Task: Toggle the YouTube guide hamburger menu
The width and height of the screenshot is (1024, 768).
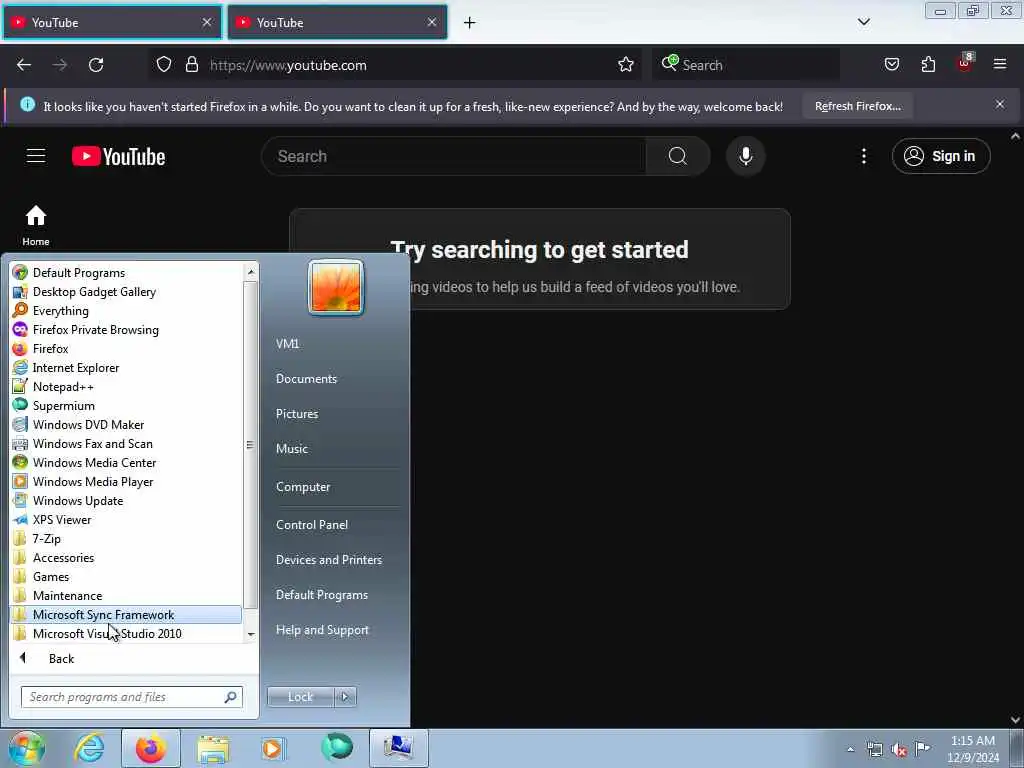Action: 36,156
